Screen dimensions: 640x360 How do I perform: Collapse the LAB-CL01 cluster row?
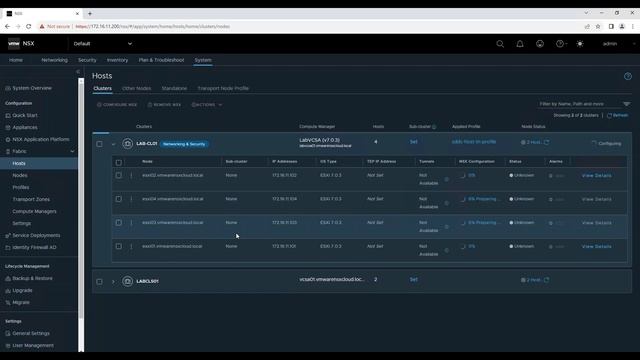113,144
